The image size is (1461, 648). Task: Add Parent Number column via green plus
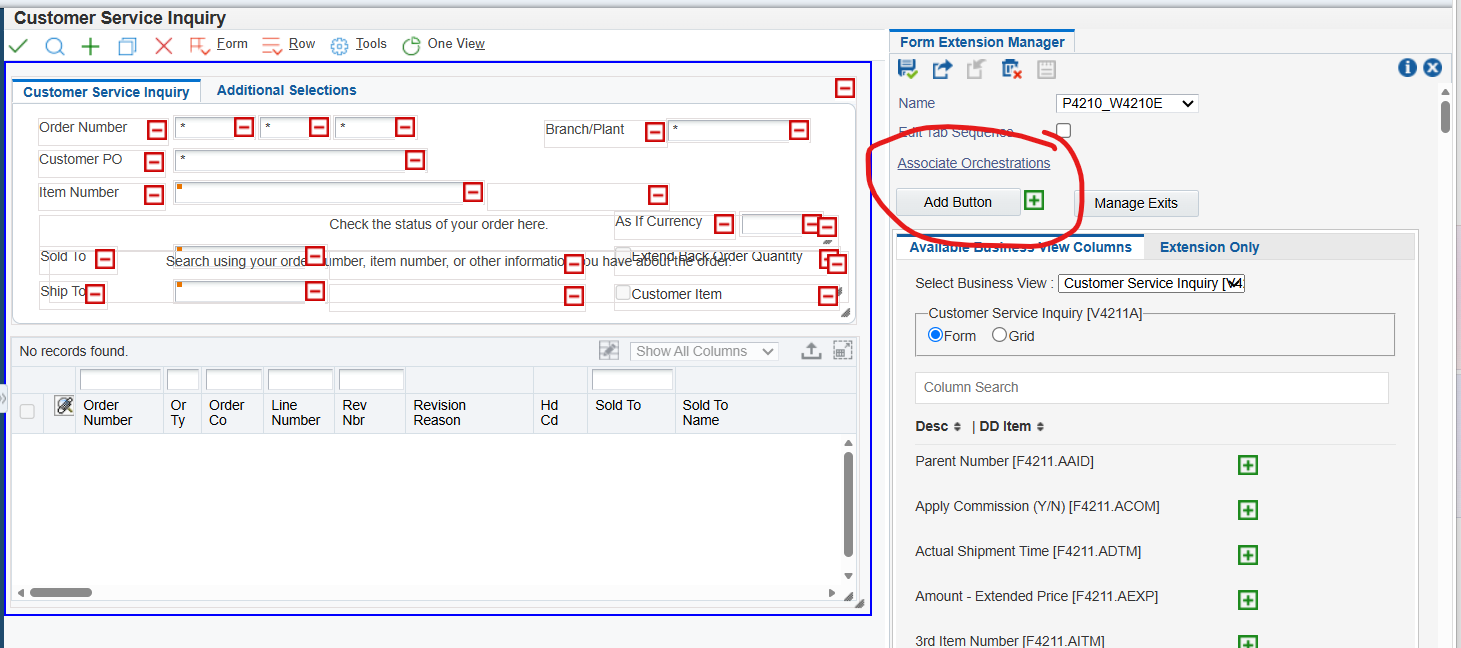(1248, 465)
